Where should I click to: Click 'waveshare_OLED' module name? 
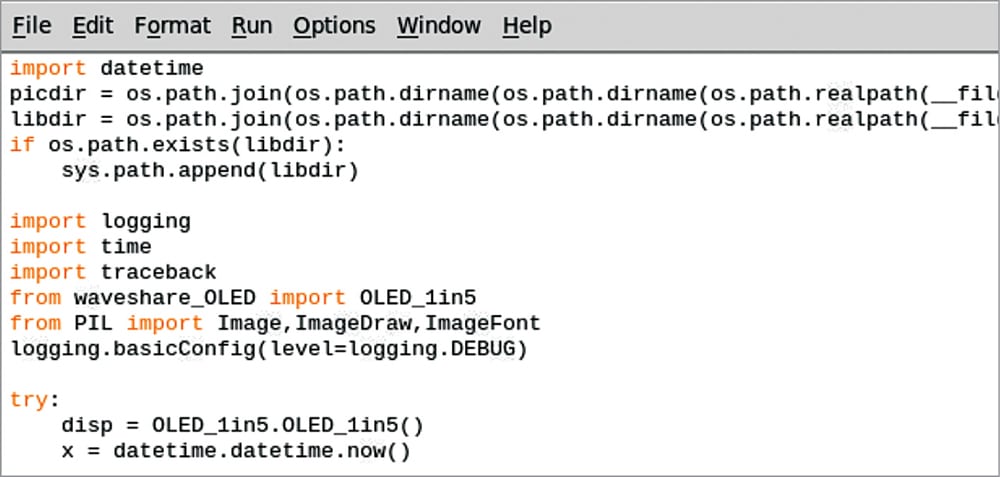[165, 298]
